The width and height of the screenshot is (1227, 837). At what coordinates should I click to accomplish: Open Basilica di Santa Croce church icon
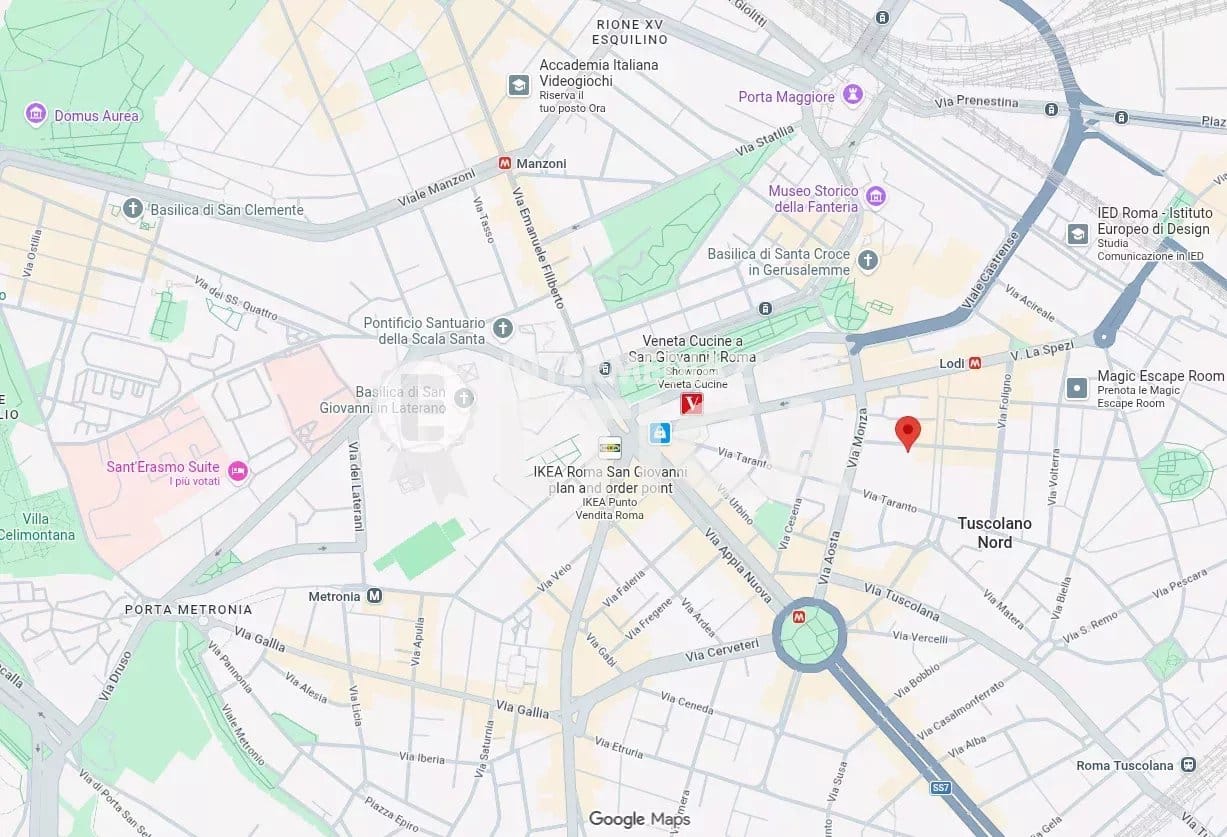(x=868, y=261)
